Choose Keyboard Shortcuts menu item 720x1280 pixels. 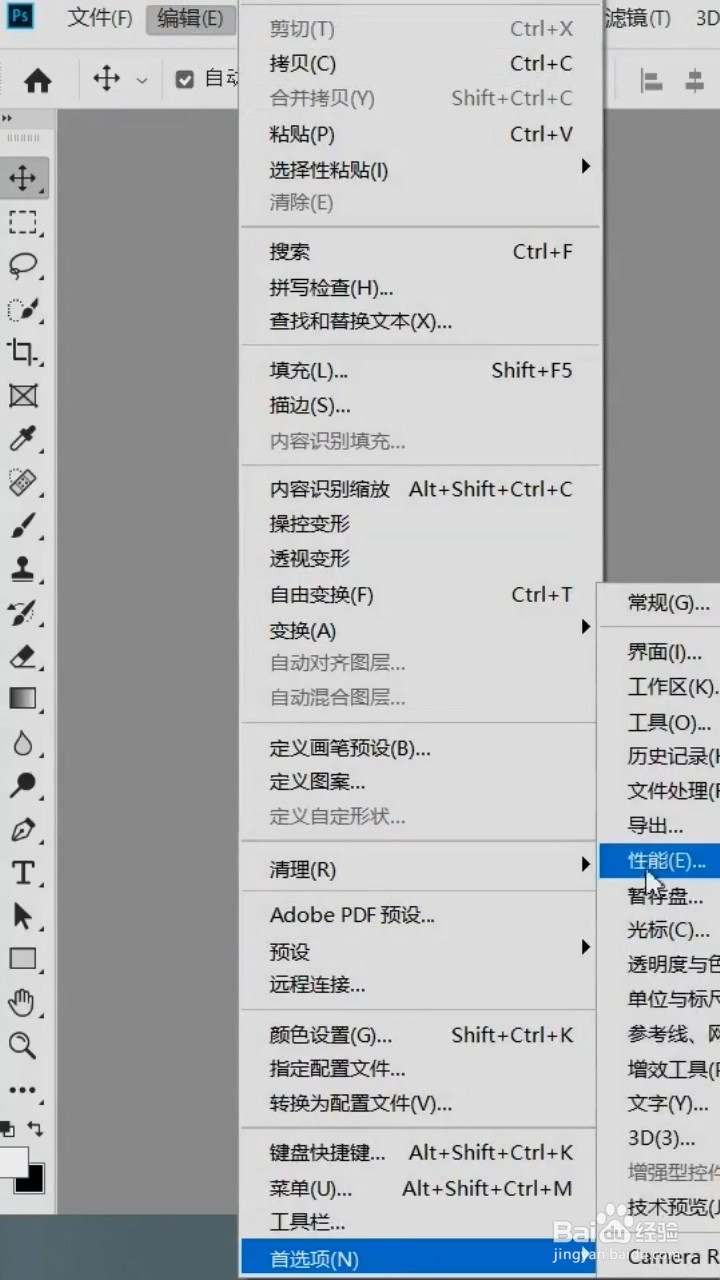click(421, 1153)
